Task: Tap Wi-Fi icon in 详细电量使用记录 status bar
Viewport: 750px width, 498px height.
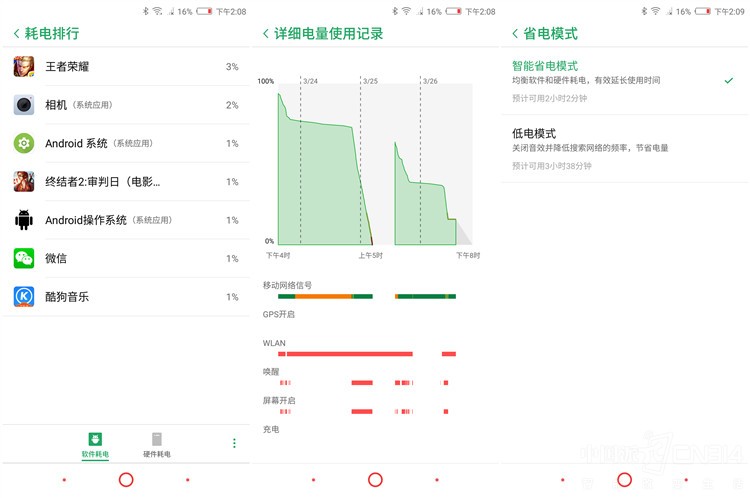Action: pos(406,11)
